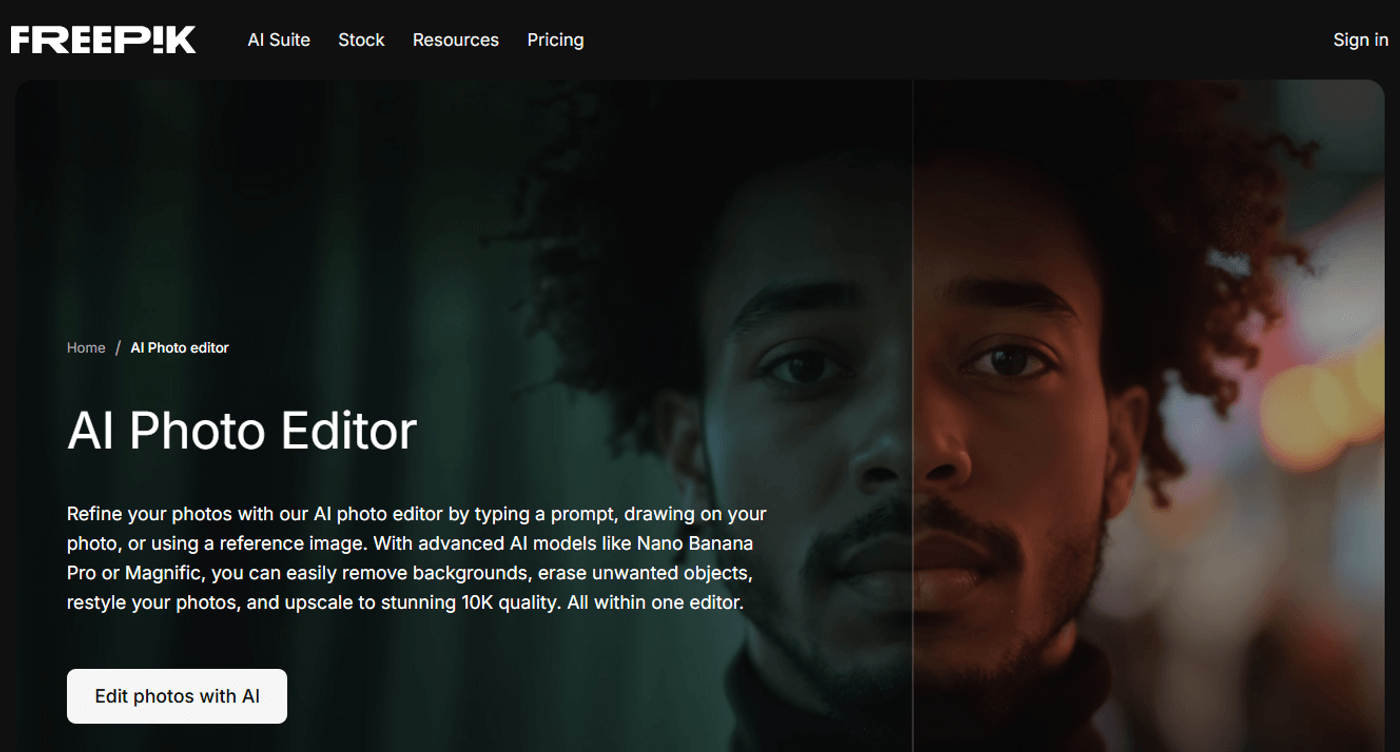This screenshot has height=752, width=1400.
Task: Select the AI Photo editor breadcrumb
Action: pyautogui.click(x=180, y=348)
